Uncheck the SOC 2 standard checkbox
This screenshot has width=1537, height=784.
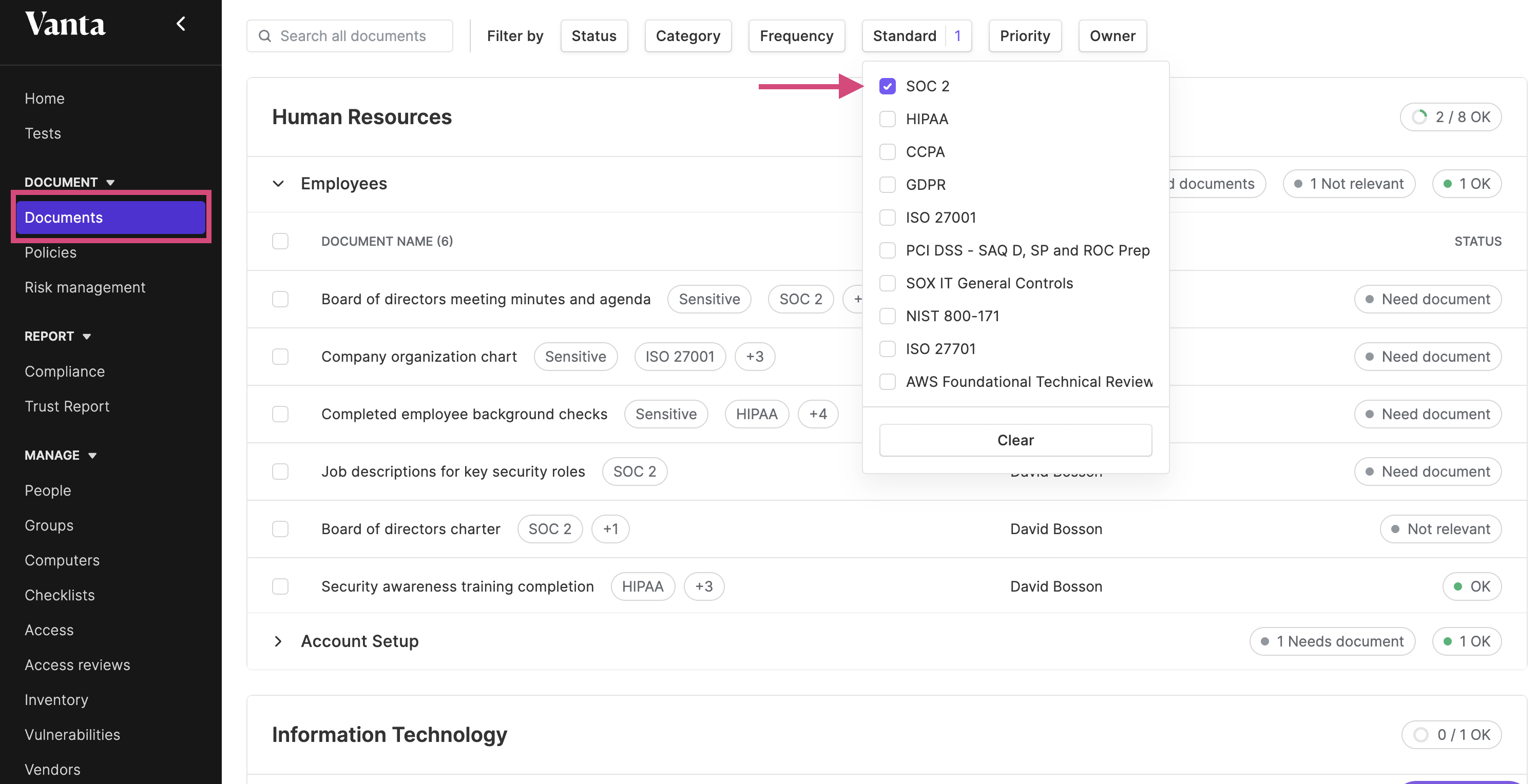(x=887, y=86)
